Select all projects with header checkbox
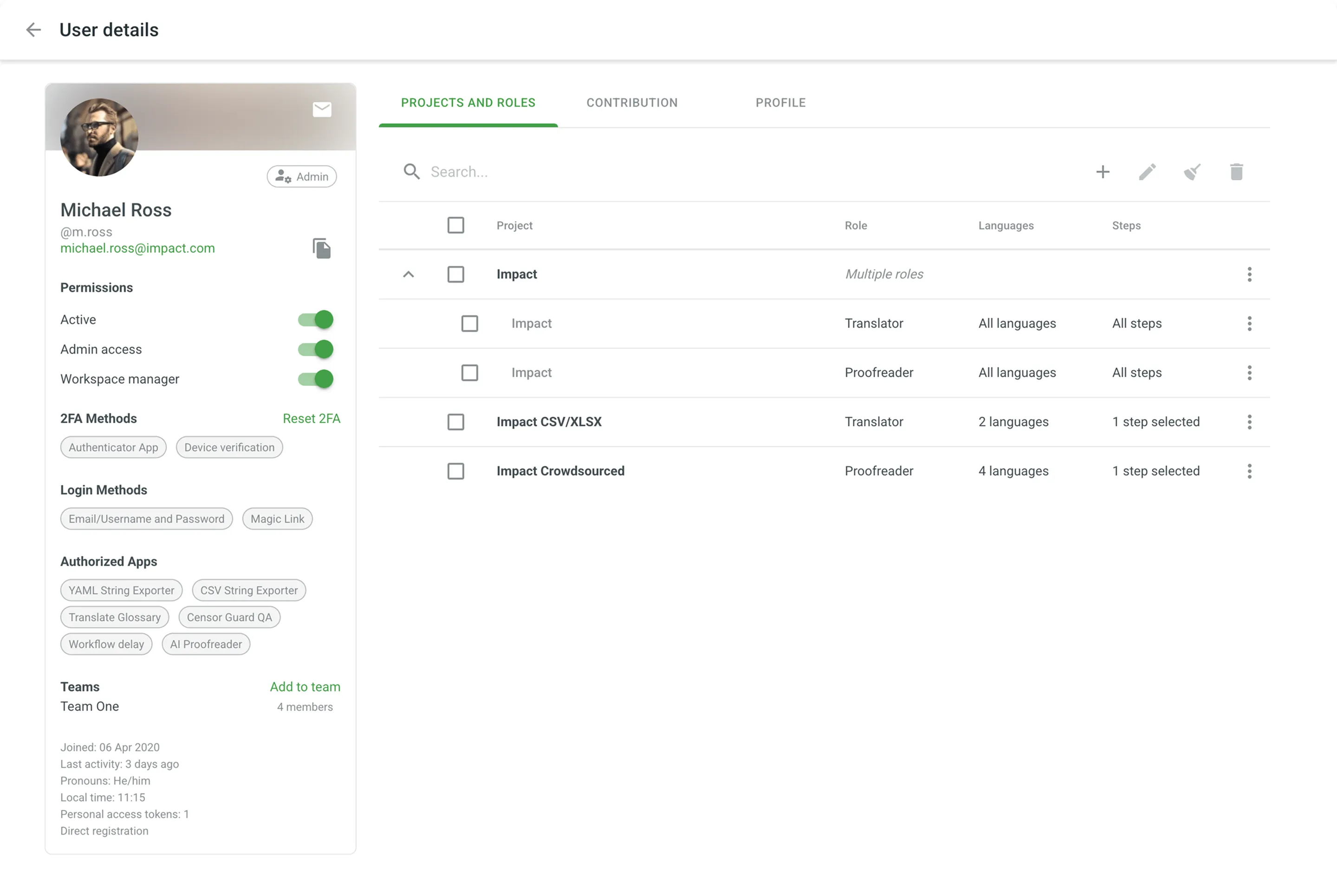 pos(455,225)
